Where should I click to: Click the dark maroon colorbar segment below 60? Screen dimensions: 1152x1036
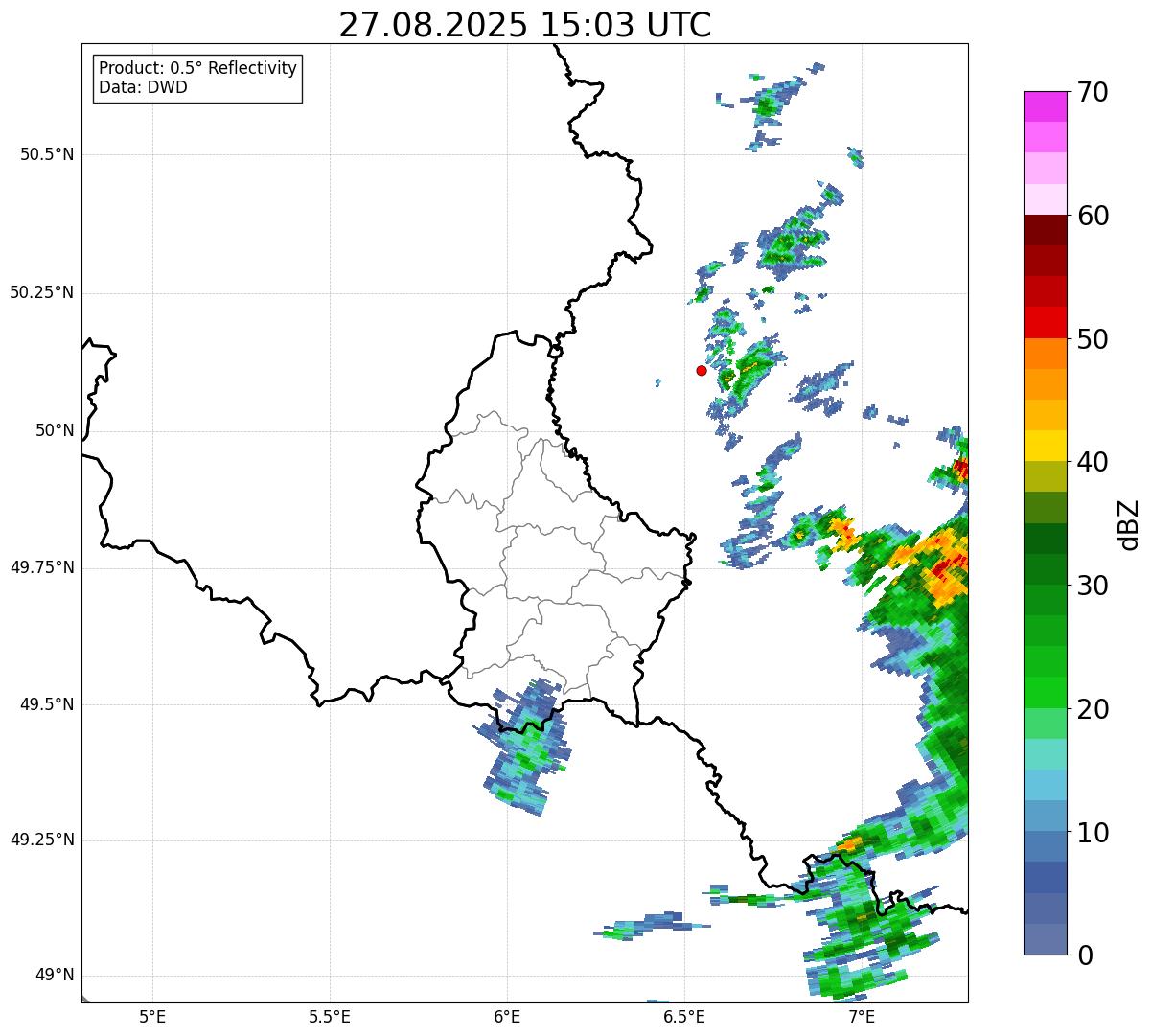(1045, 230)
